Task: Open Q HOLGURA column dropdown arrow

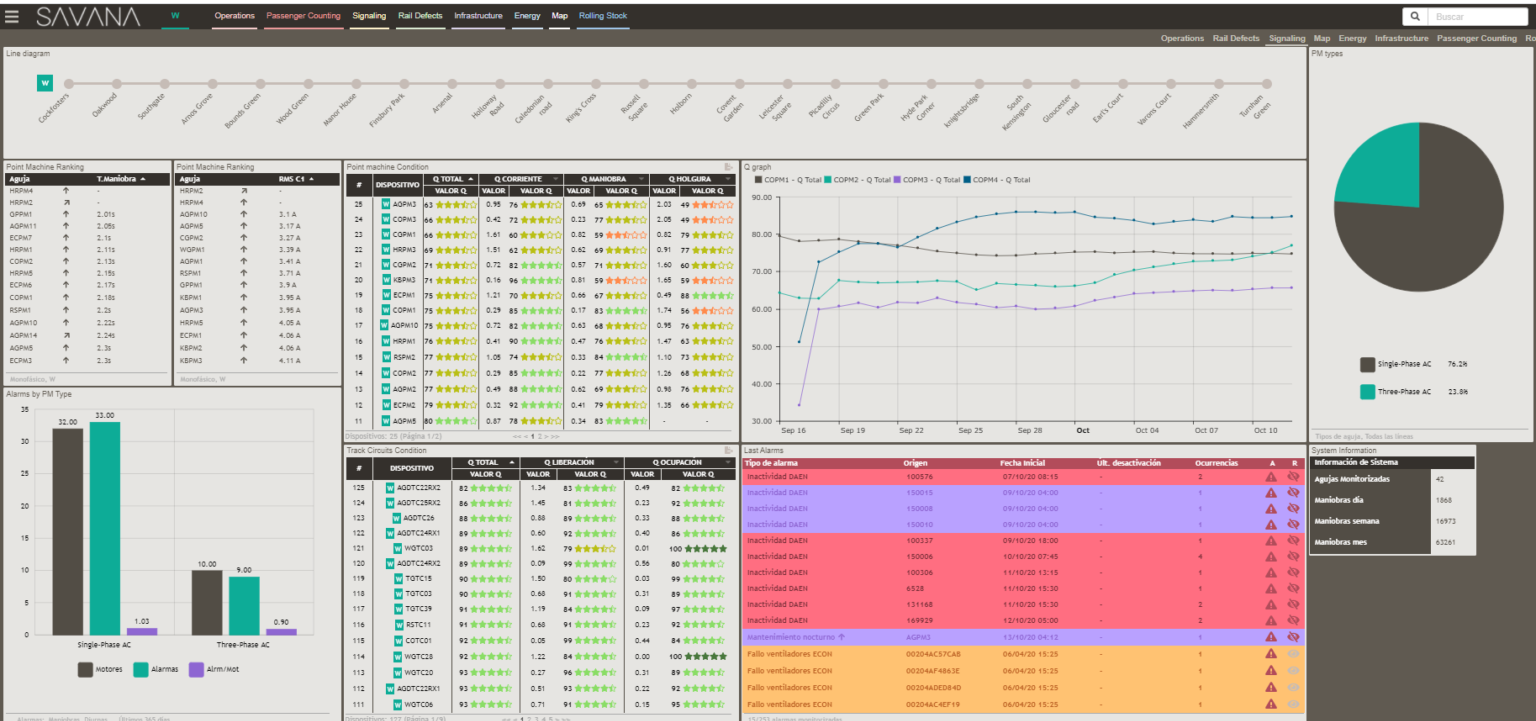Action: pos(726,179)
